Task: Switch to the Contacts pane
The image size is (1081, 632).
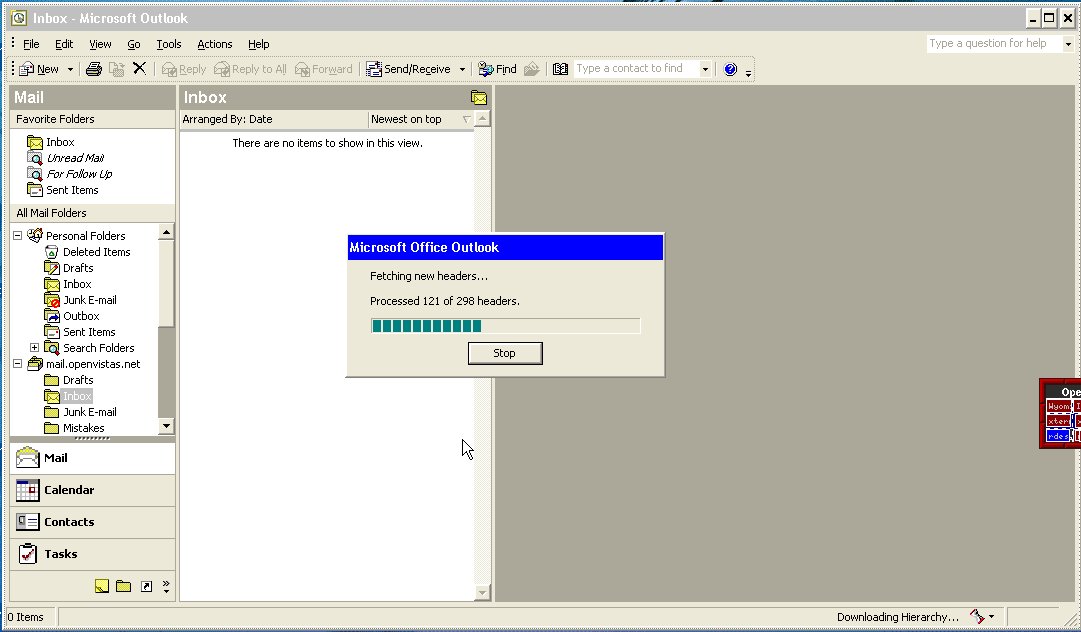Action: 92,522
